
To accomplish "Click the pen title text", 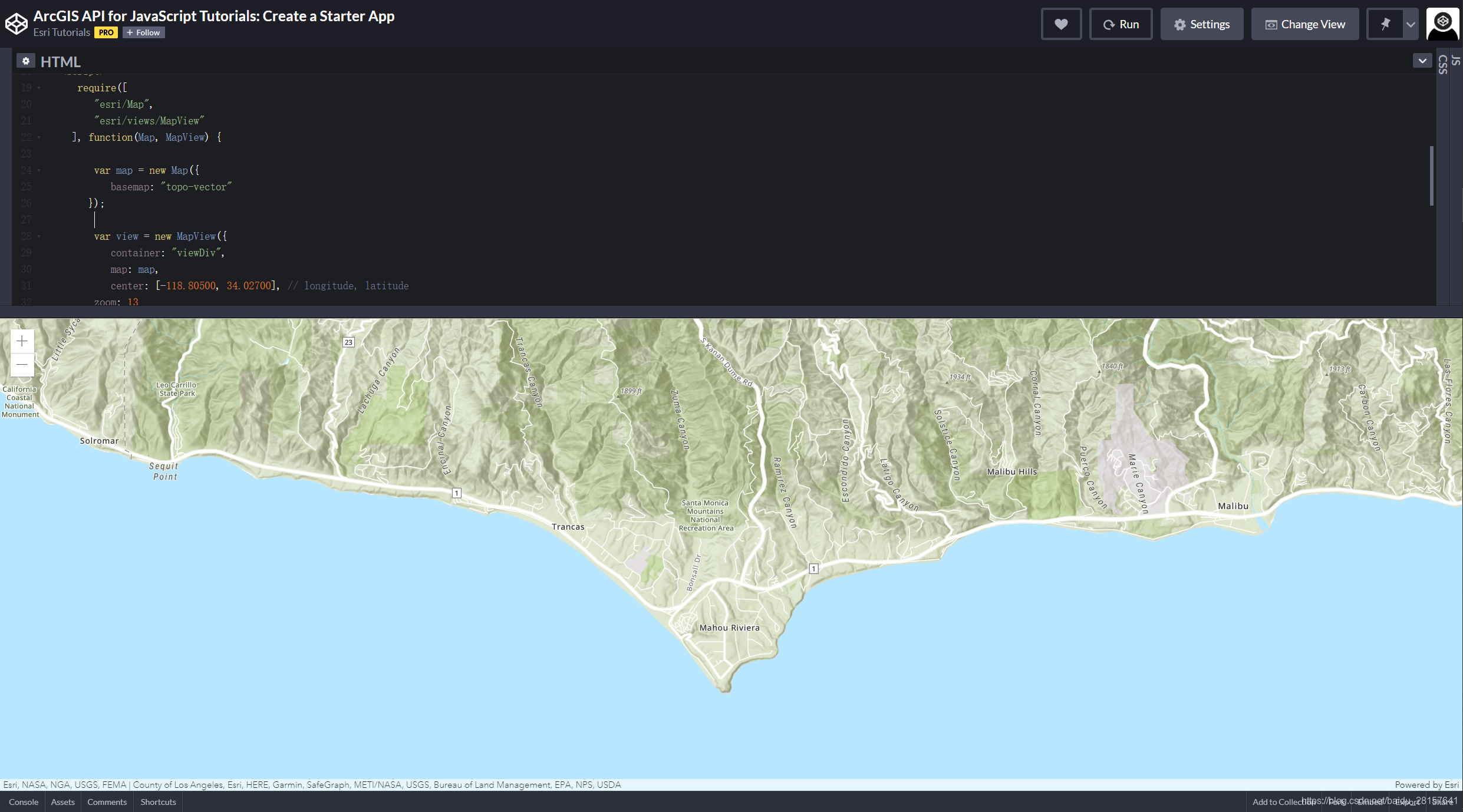I will [x=213, y=16].
